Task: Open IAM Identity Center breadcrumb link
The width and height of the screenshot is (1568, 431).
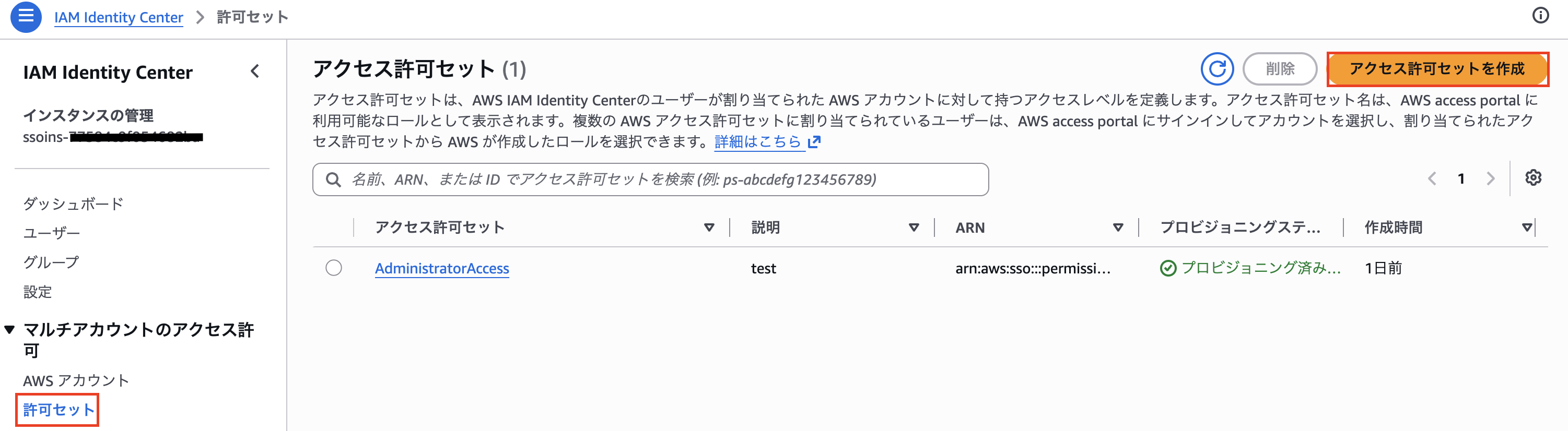Action: click(119, 17)
